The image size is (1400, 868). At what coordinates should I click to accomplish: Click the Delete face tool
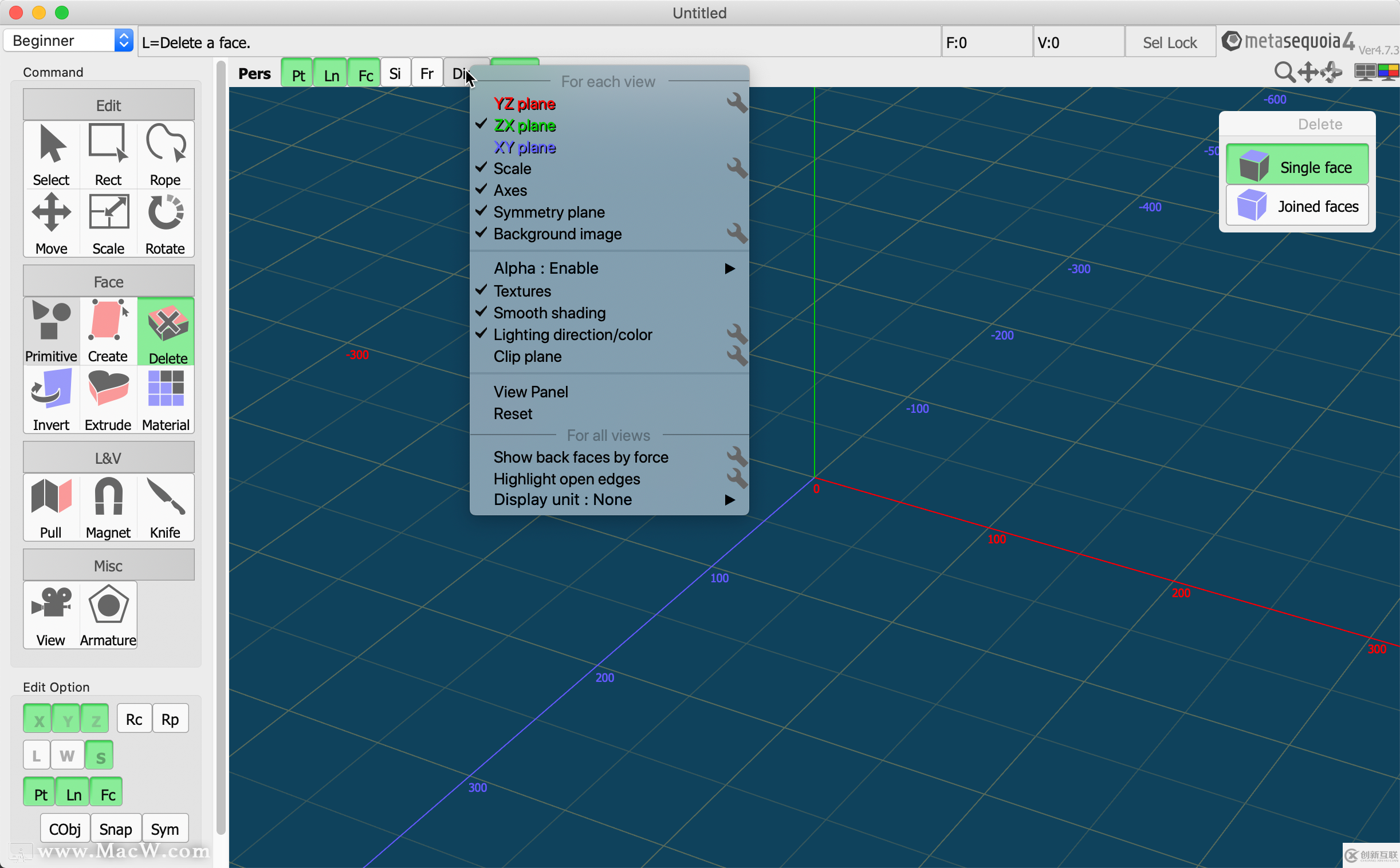pyautogui.click(x=166, y=332)
